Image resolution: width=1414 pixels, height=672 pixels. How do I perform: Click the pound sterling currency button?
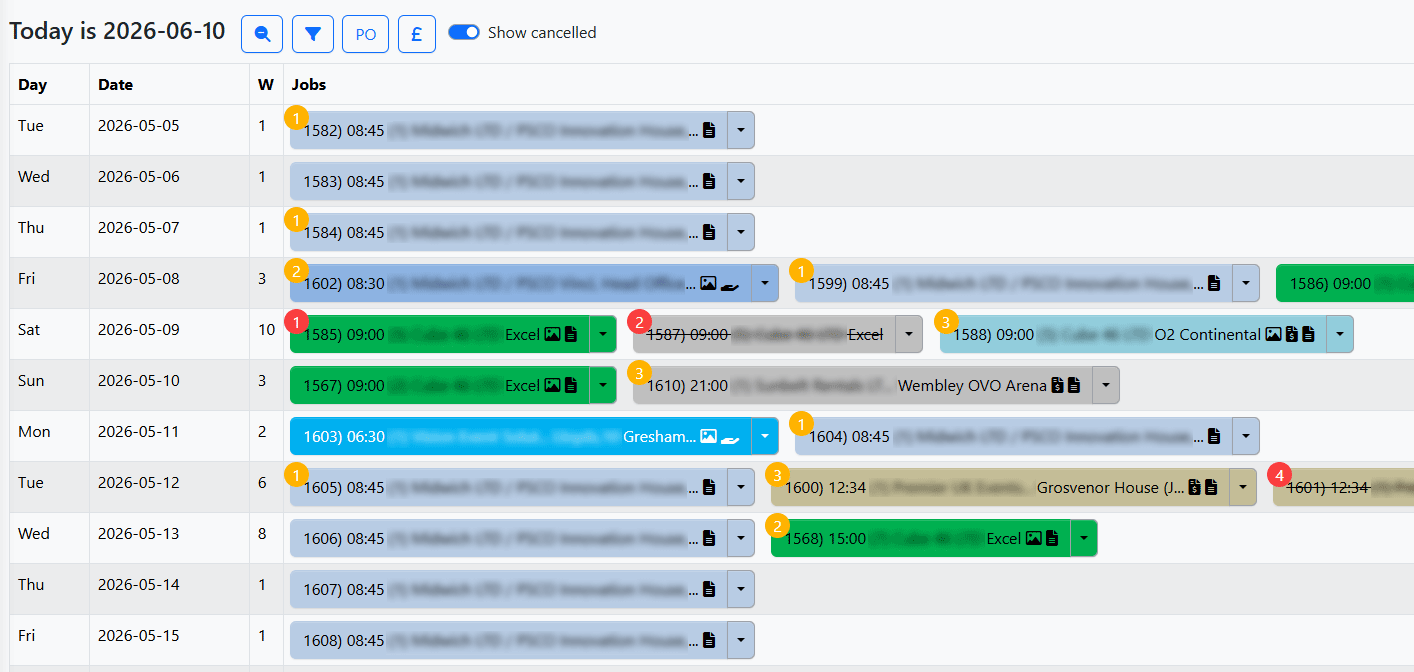(417, 34)
